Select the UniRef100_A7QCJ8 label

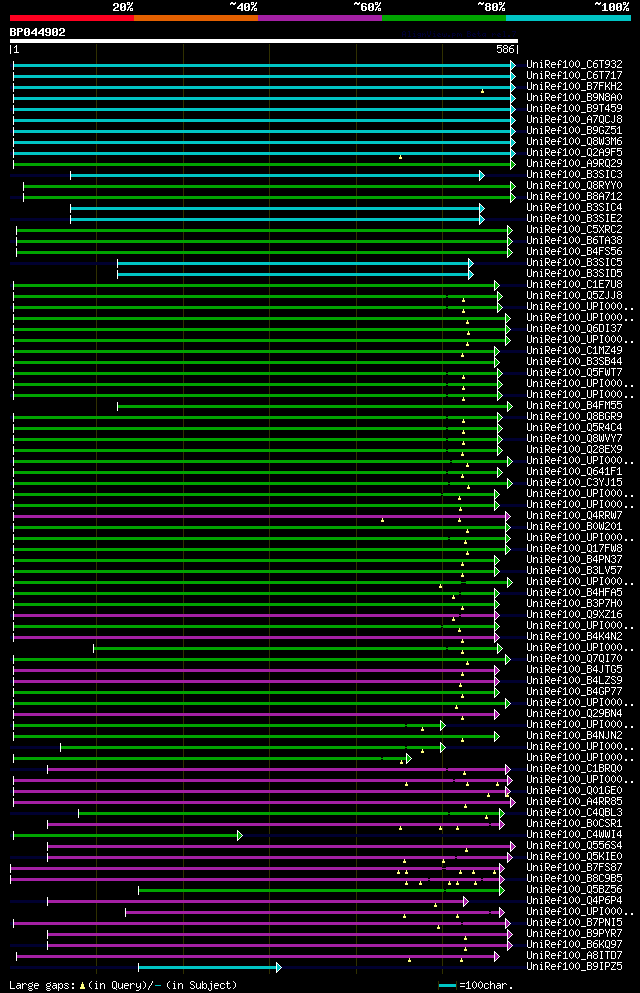[x=574, y=119]
